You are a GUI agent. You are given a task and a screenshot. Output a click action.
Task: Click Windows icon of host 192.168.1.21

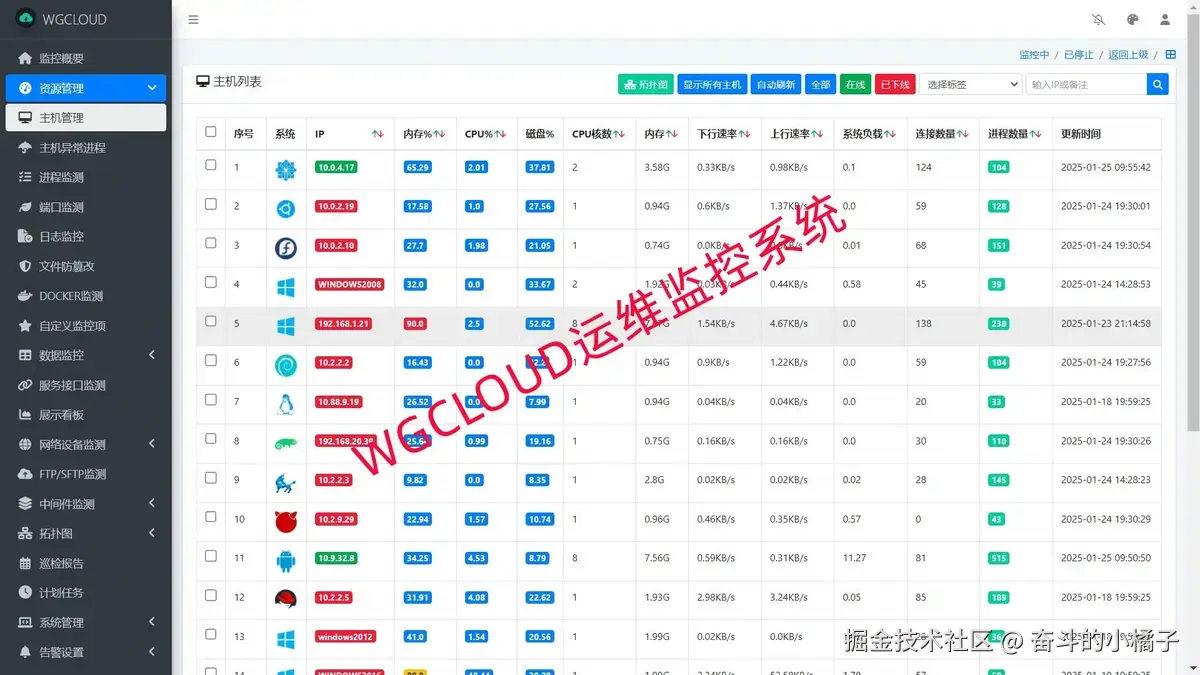[285, 326]
